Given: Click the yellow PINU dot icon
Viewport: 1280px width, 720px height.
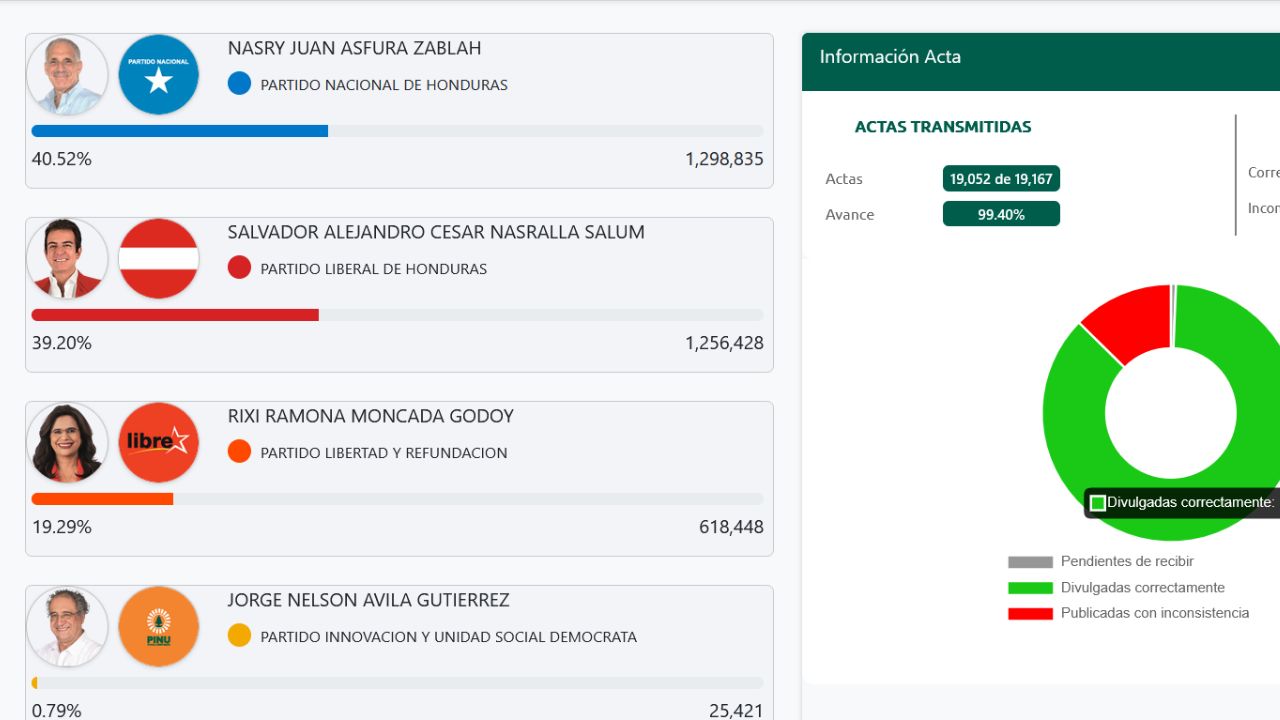Looking at the screenshot, I should 239,635.
